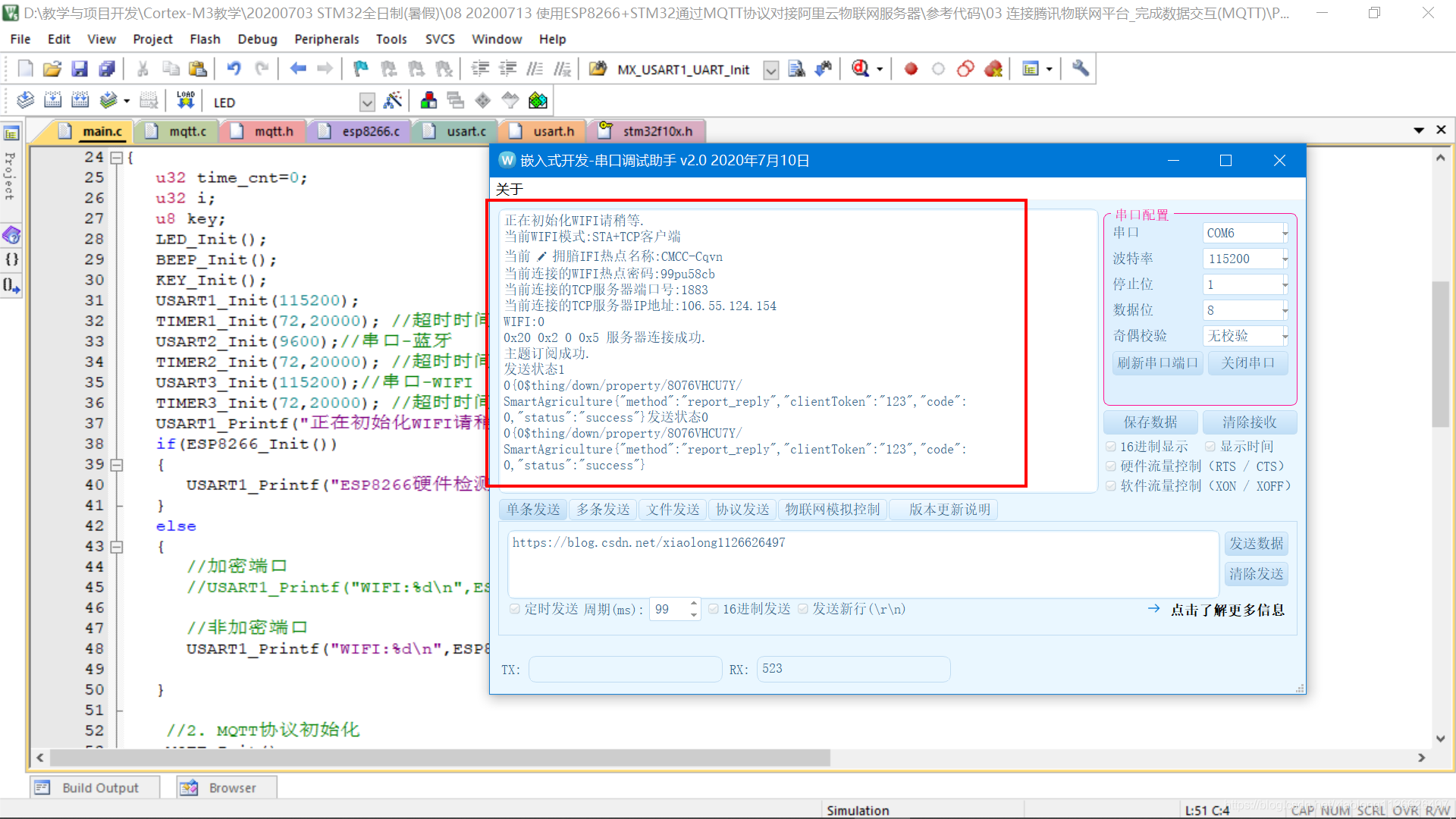Click the Download LOAD flash icon
This screenshot has width=1456, height=819.
[185, 100]
